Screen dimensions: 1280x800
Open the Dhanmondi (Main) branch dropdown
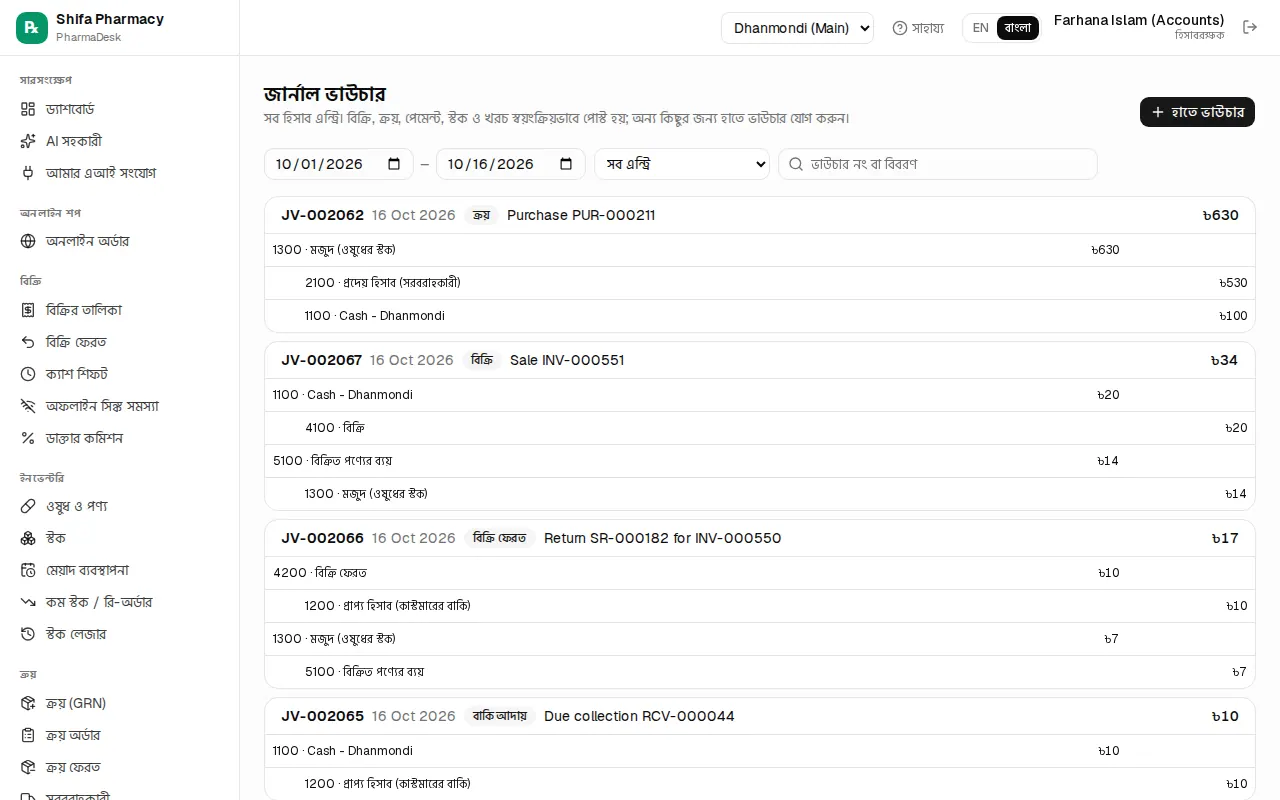click(x=797, y=28)
